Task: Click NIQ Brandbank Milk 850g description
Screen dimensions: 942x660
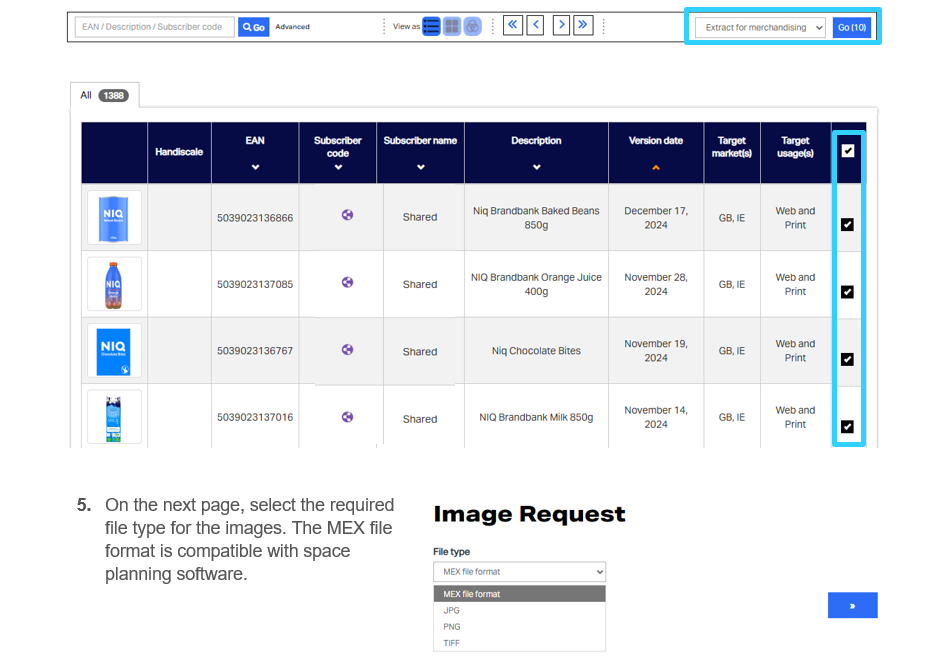Action: [536, 417]
